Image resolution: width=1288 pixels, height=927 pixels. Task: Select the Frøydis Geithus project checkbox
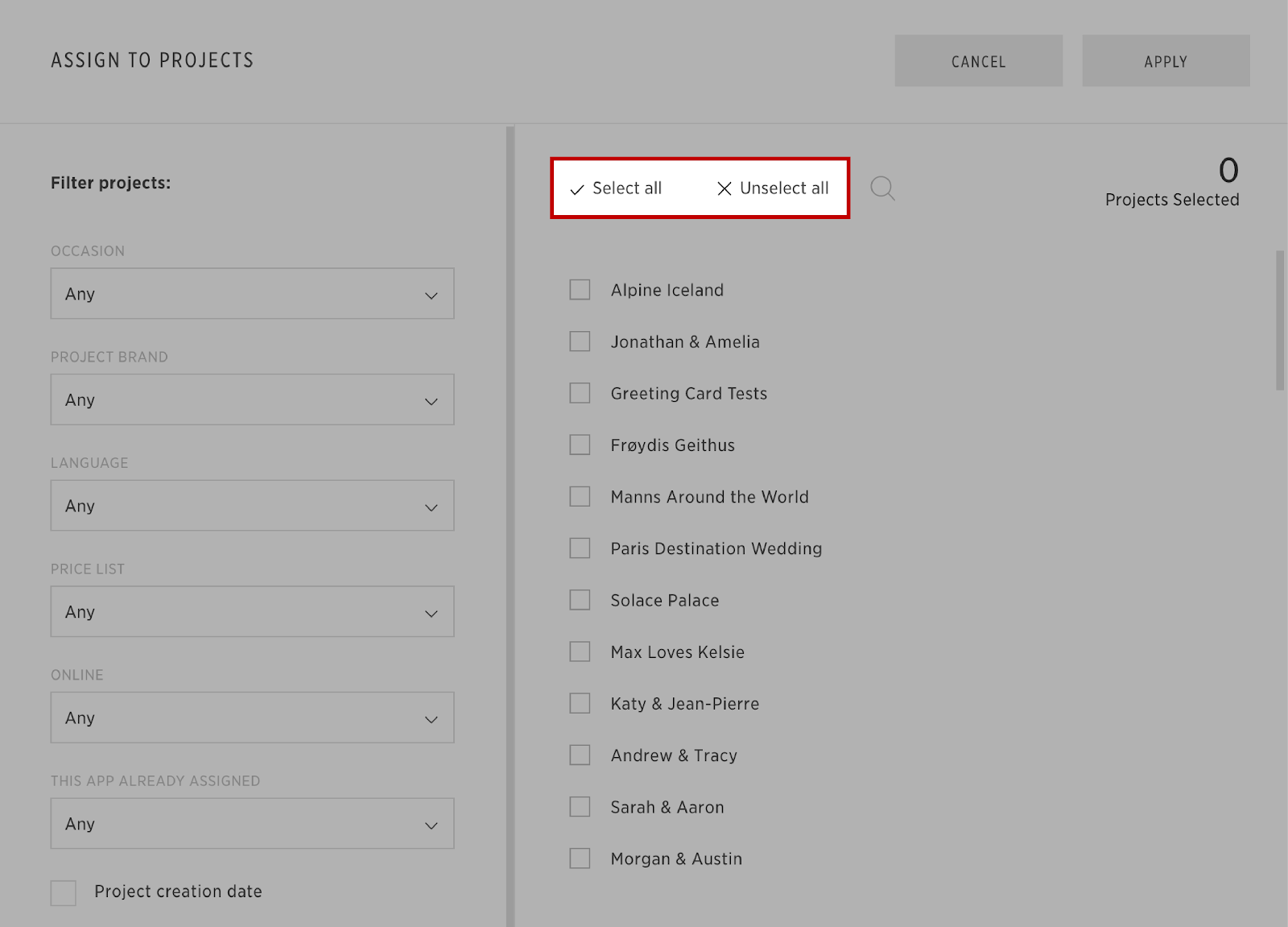coord(580,445)
